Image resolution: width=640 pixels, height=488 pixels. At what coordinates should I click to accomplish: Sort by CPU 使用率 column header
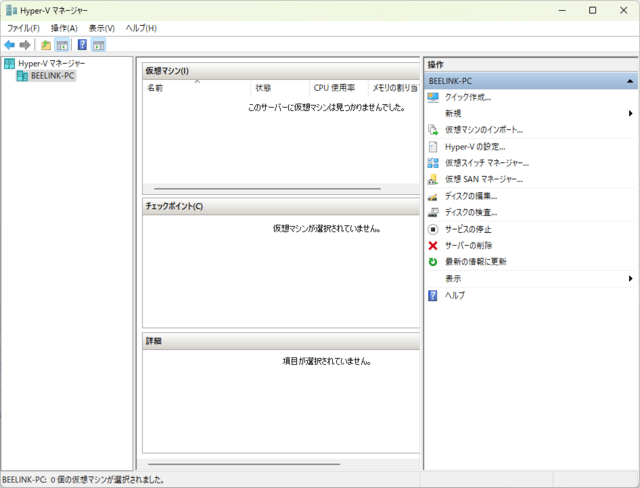pos(338,88)
